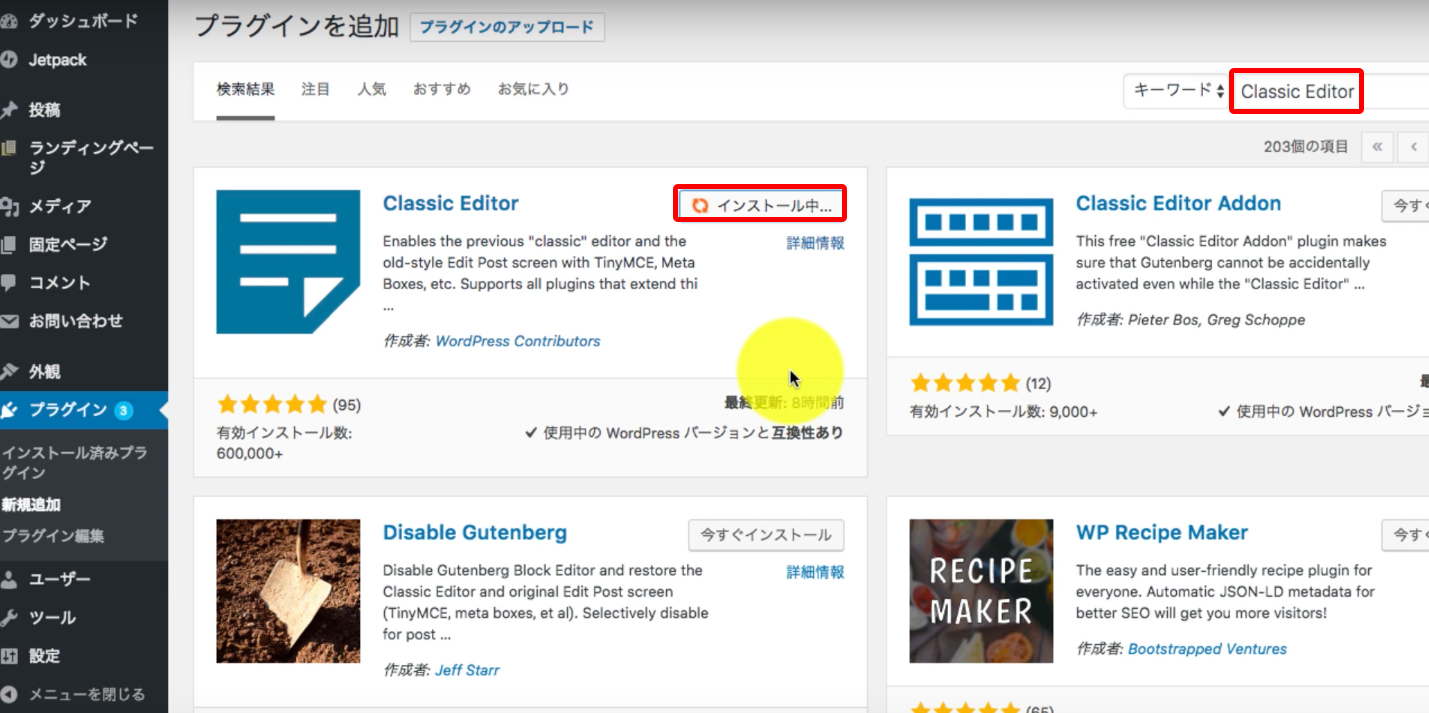Screen dimensions: 1429x713
Task: Click the ツール wrench icon
Action: (8, 618)
